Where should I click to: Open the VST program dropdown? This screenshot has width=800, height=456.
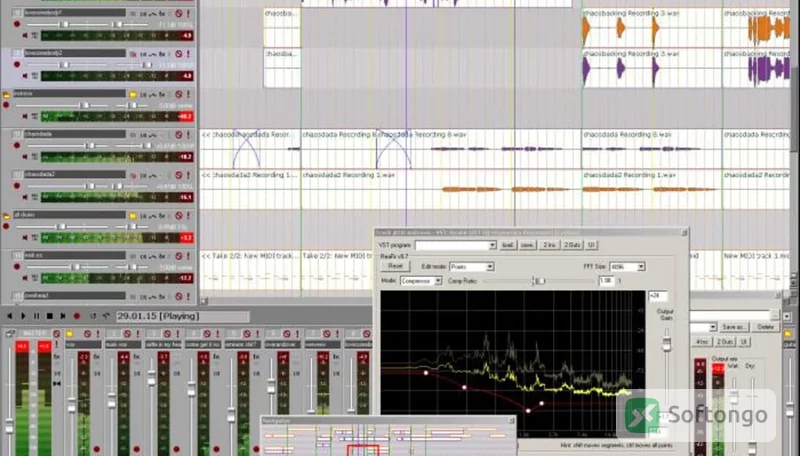click(x=456, y=245)
